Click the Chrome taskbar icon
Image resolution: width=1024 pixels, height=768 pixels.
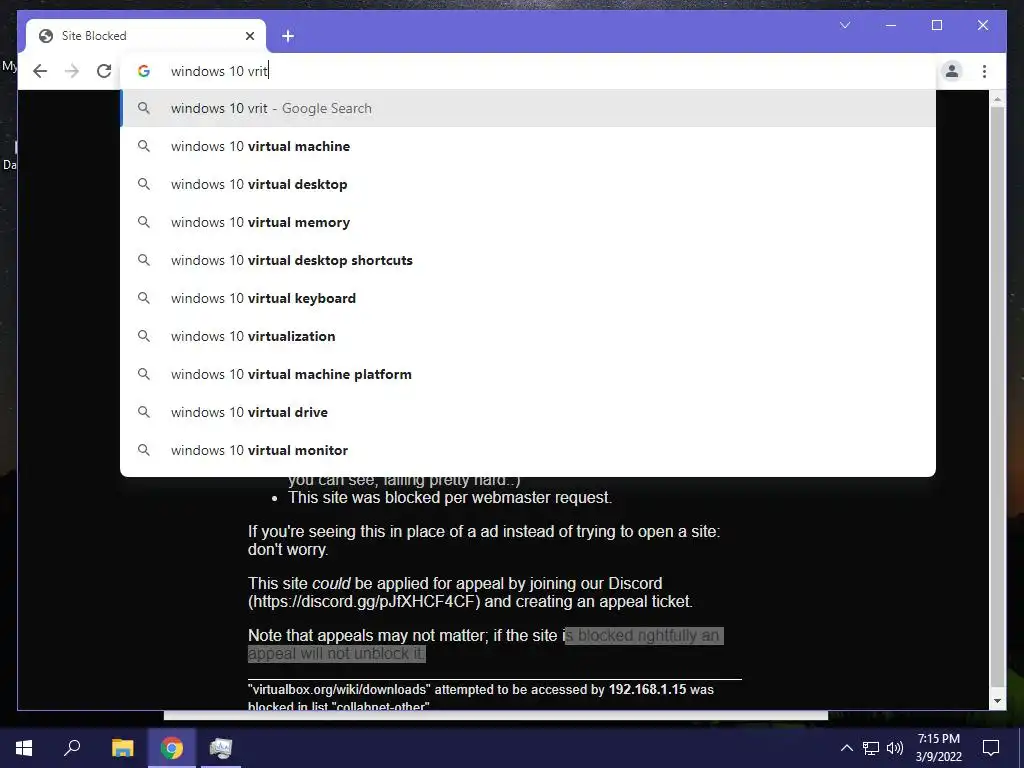pyautogui.click(x=172, y=748)
